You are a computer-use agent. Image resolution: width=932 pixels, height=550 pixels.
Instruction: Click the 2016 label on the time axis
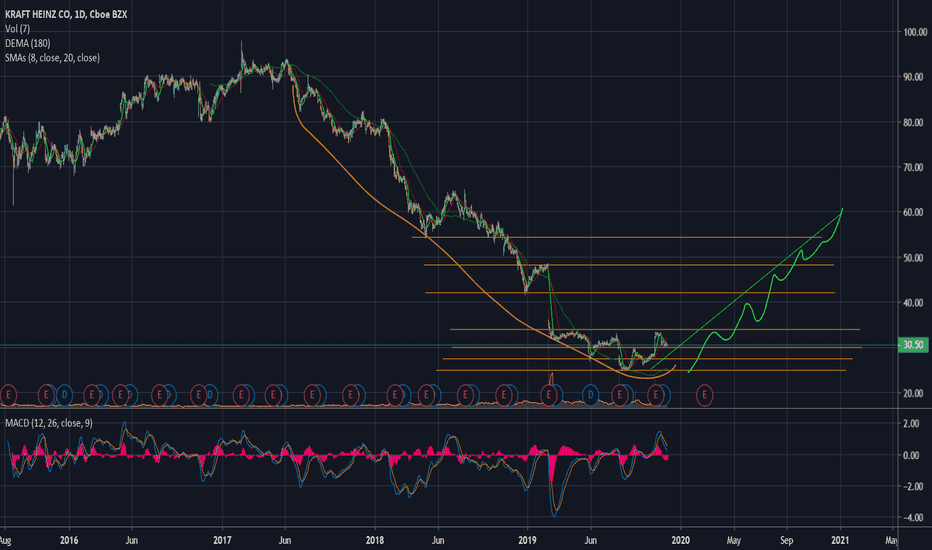[69, 540]
